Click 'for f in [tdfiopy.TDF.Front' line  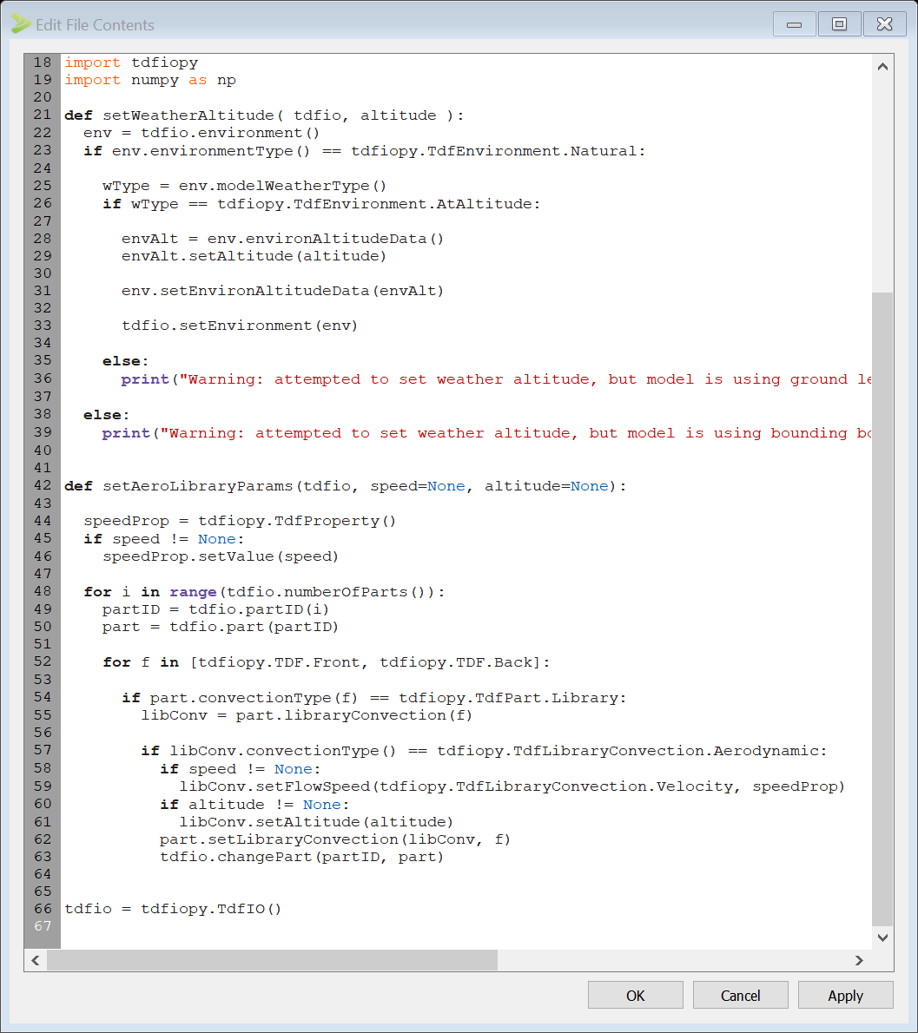tap(326, 662)
